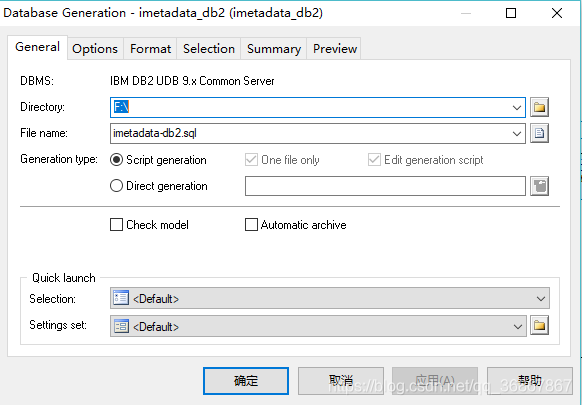Click the DBMS value IBM DB2 UDB 9.x Common Server
The image size is (582, 405).
tap(192, 81)
